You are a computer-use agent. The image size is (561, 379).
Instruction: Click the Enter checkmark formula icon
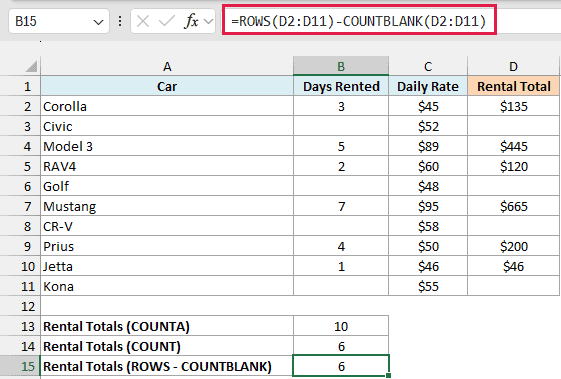pos(166,21)
